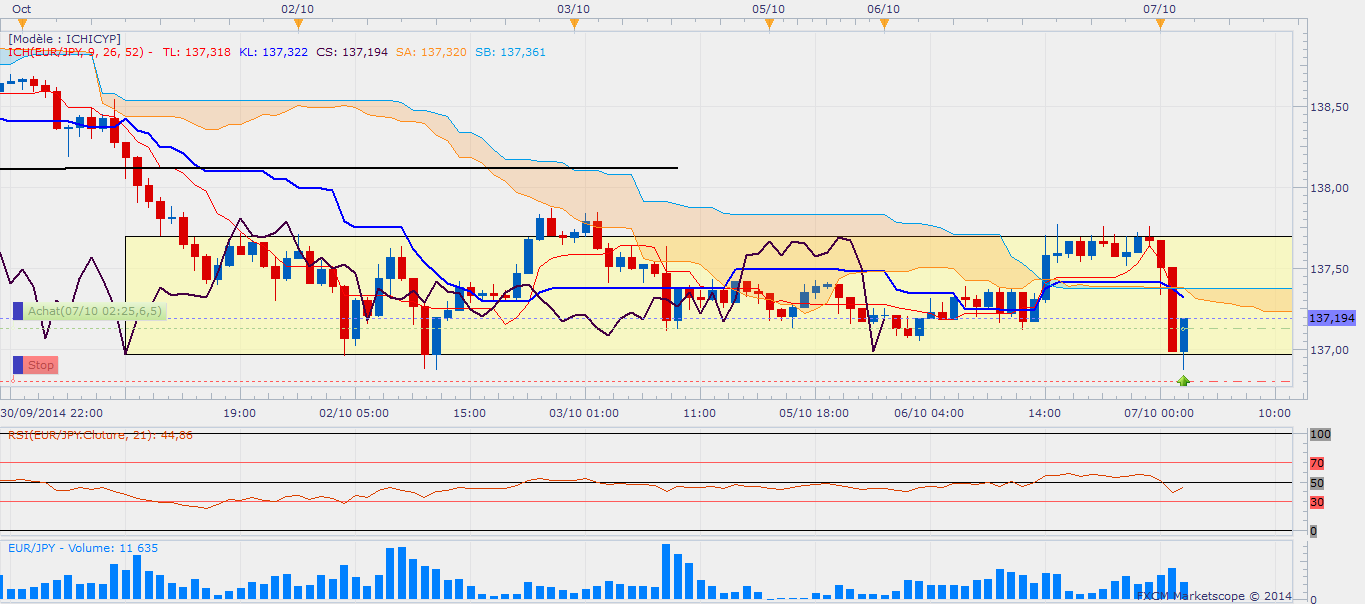The width and height of the screenshot is (1365, 604).
Task: Click the red RSI 70 overbought label
Action: pyautogui.click(x=1317, y=463)
